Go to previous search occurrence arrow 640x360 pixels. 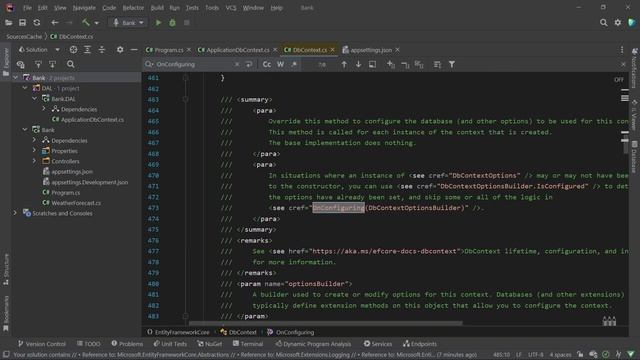(344, 64)
